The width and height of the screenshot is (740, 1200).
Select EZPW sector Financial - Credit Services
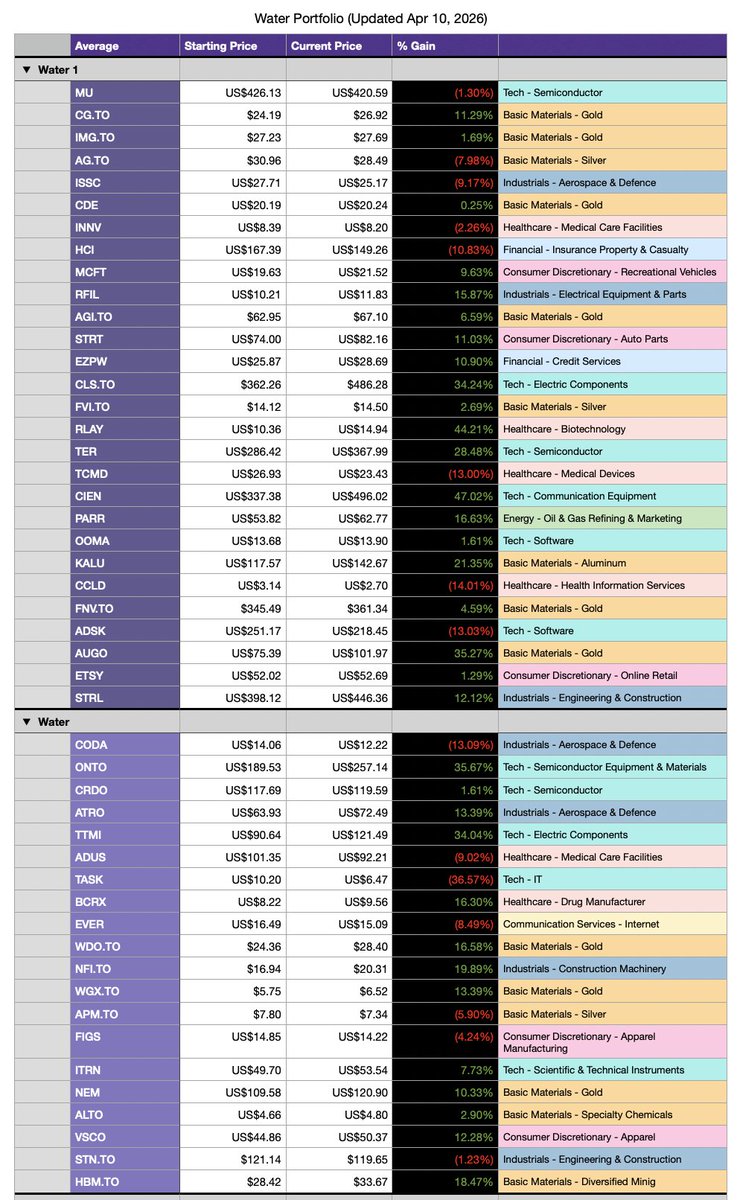(612, 361)
